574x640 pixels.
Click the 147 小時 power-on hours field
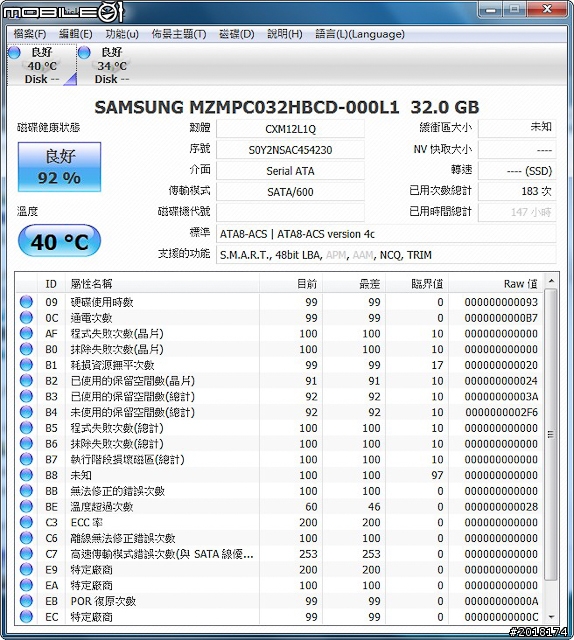(x=517, y=212)
